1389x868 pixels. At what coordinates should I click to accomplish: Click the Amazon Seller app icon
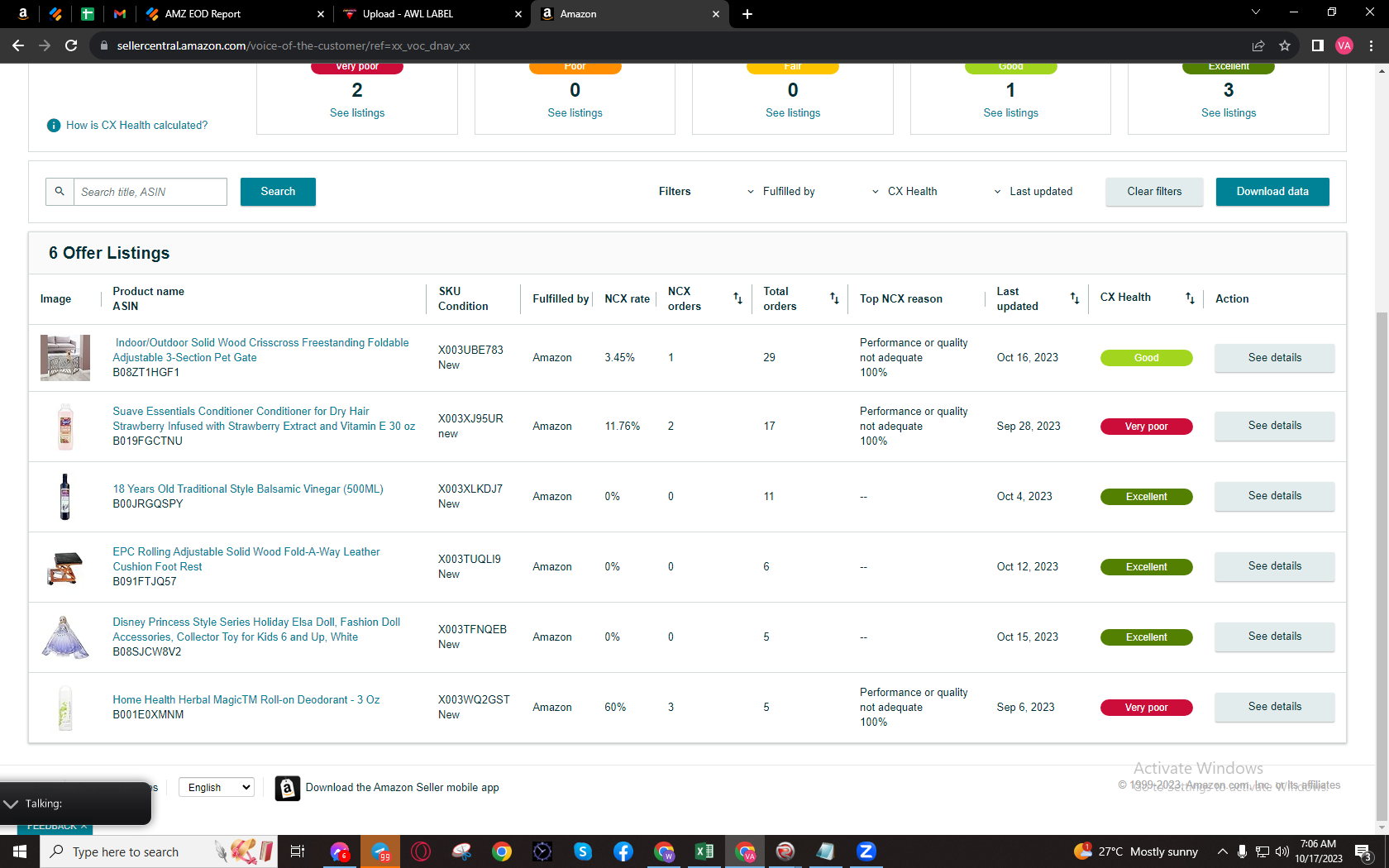coord(288,789)
